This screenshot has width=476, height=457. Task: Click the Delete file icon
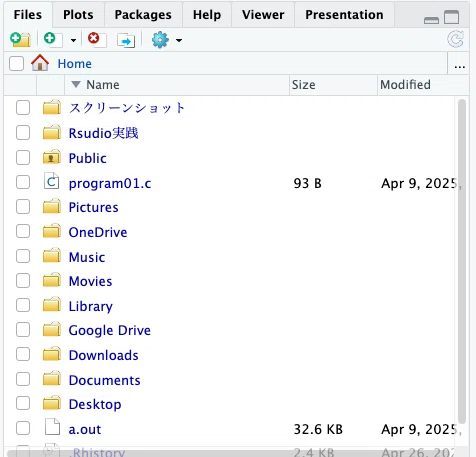97,40
